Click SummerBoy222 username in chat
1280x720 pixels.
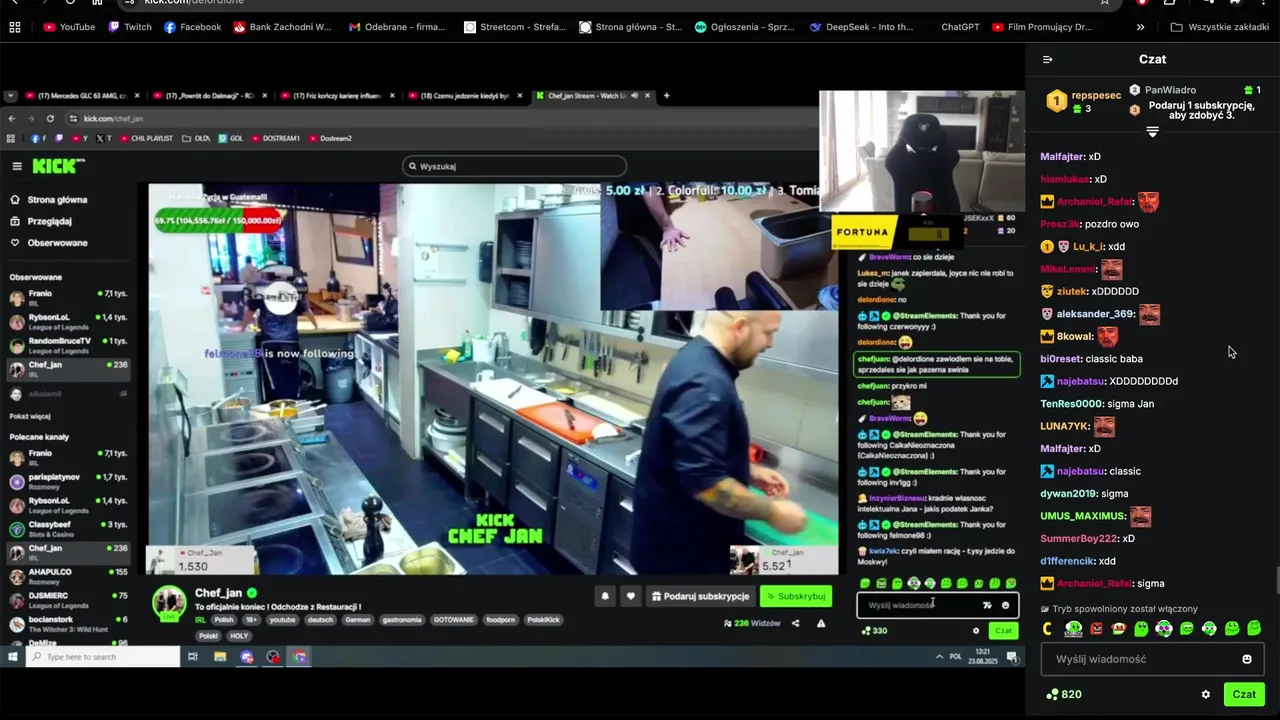click(1078, 538)
